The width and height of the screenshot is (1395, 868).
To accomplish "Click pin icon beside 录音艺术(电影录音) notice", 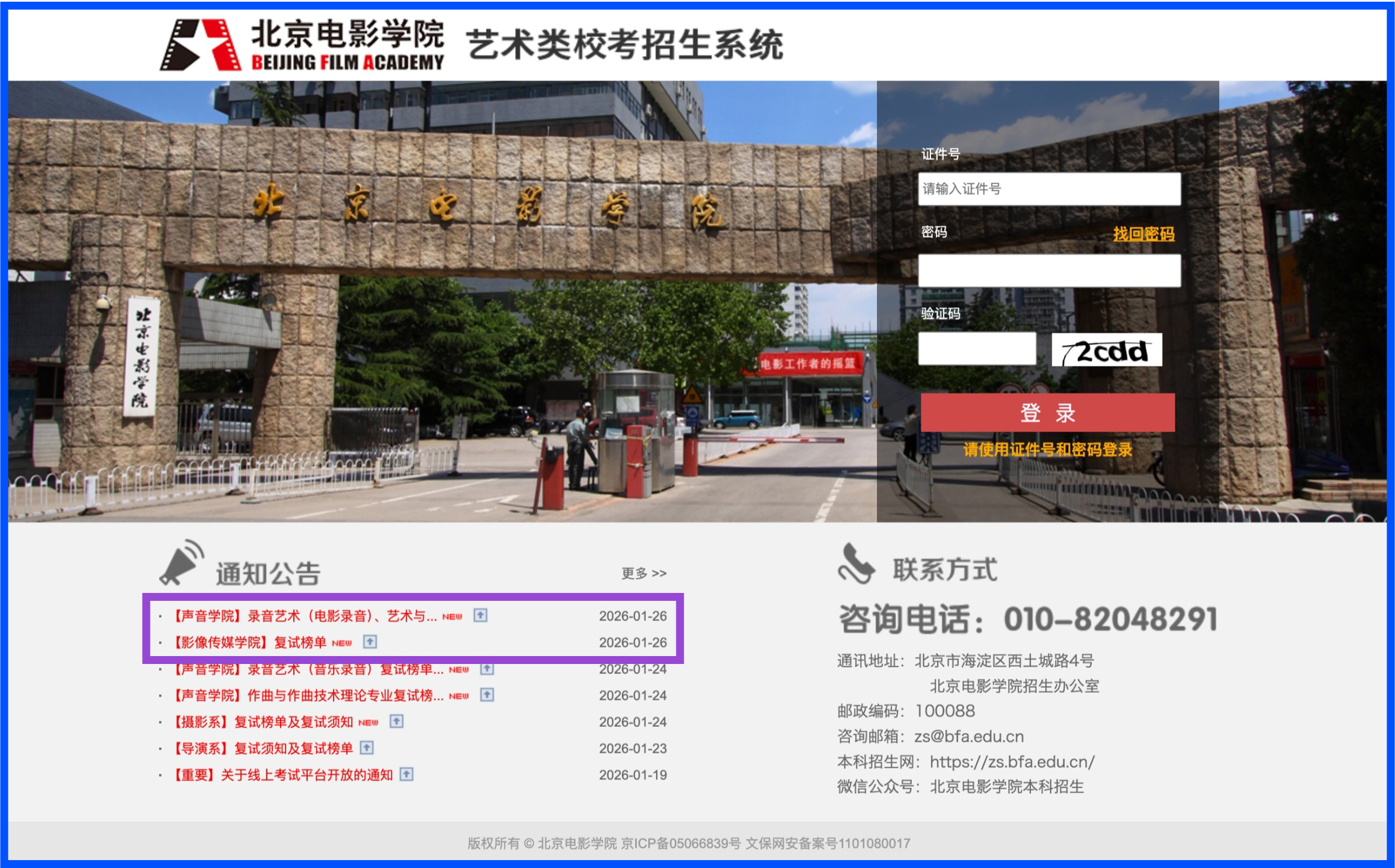I will [x=480, y=615].
